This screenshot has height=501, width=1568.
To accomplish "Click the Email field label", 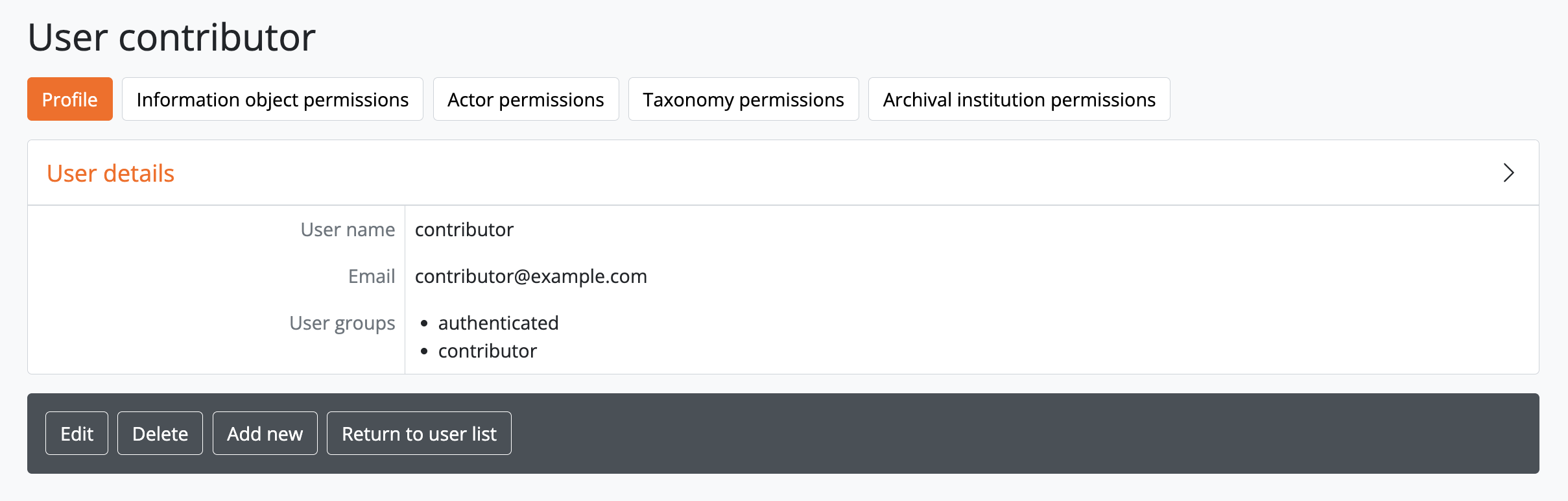I will tap(372, 276).
